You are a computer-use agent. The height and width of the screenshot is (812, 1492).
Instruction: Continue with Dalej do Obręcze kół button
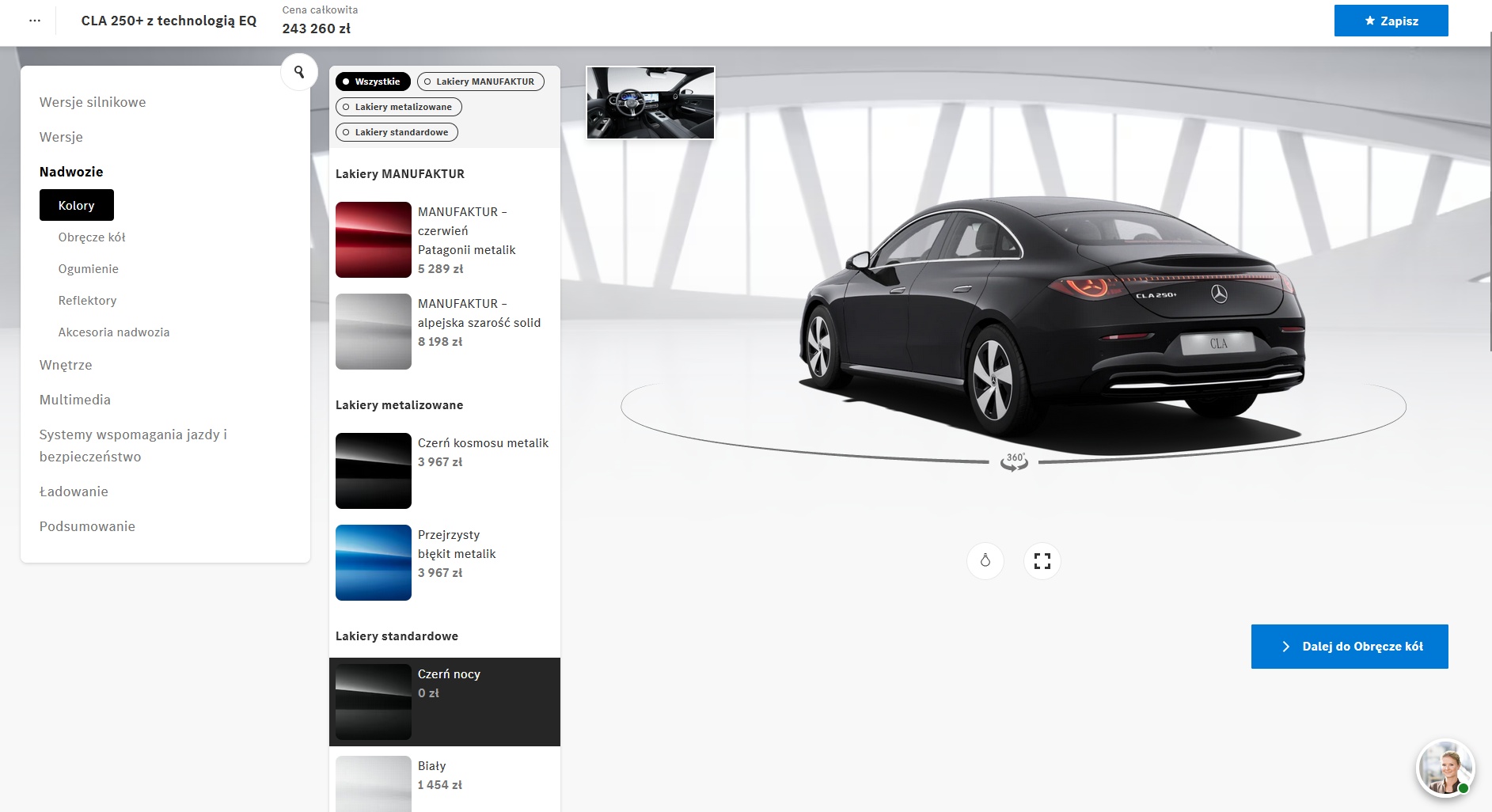click(x=1350, y=647)
